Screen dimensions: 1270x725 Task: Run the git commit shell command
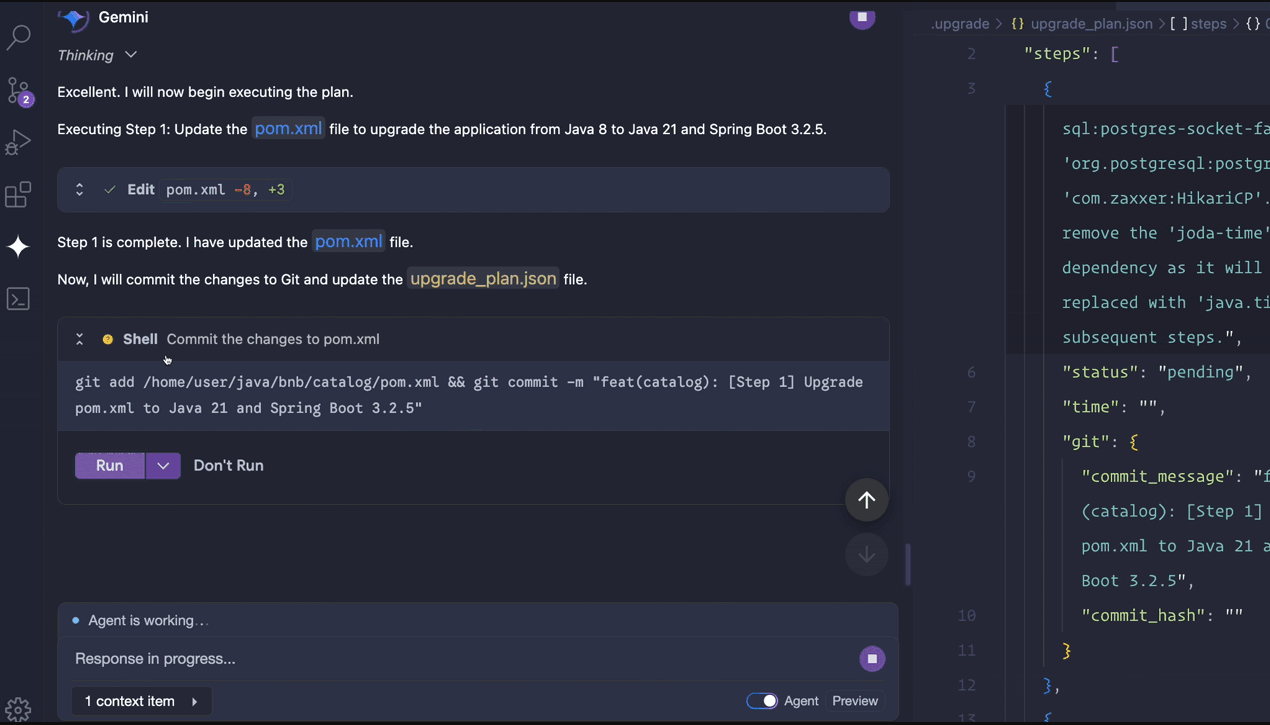(x=110, y=466)
